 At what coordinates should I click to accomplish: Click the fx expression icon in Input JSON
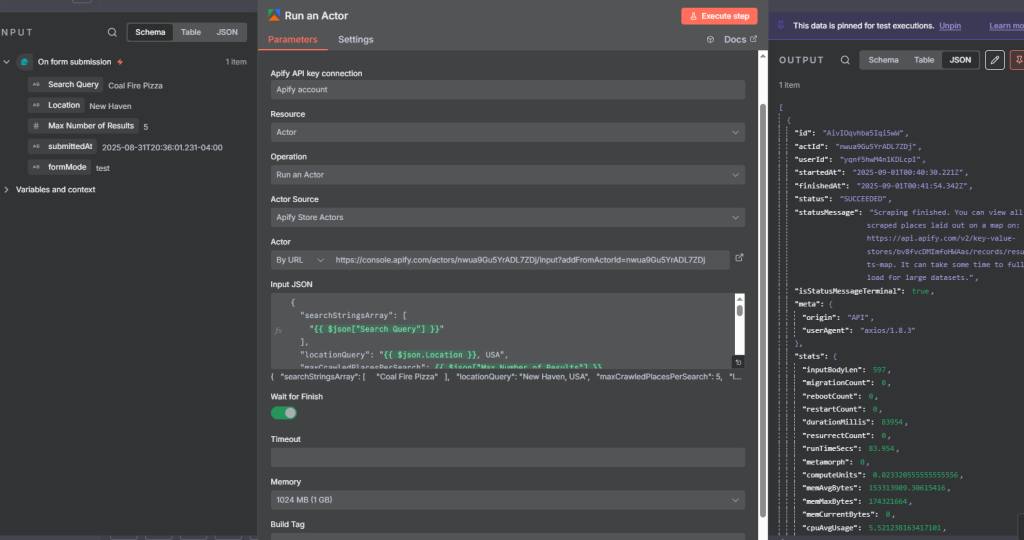[278, 330]
